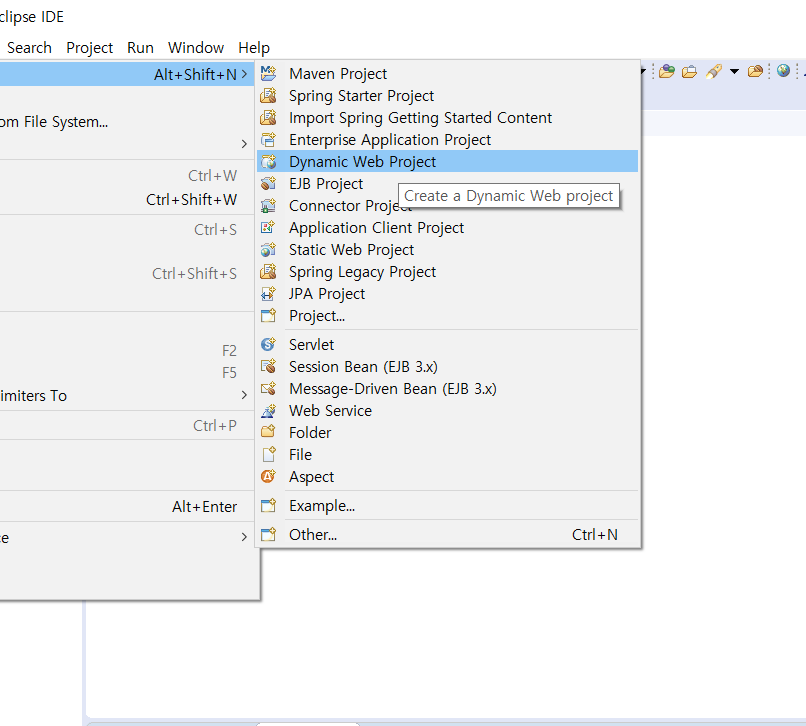806x726 pixels.
Task: Click the folder with purple and green spheres toolbar icon
Action: pos(667,71)
